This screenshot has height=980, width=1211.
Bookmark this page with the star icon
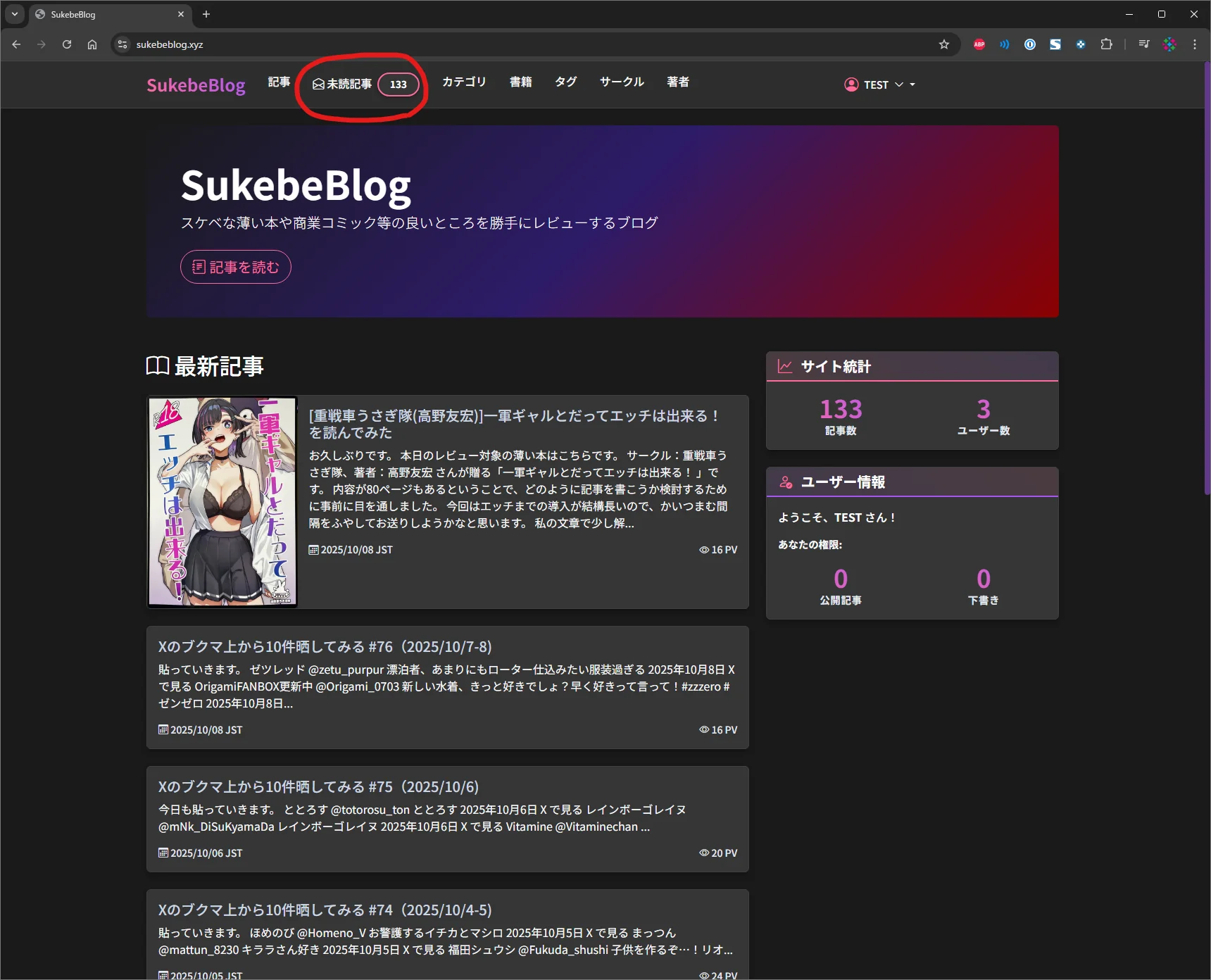coord(944,44)
